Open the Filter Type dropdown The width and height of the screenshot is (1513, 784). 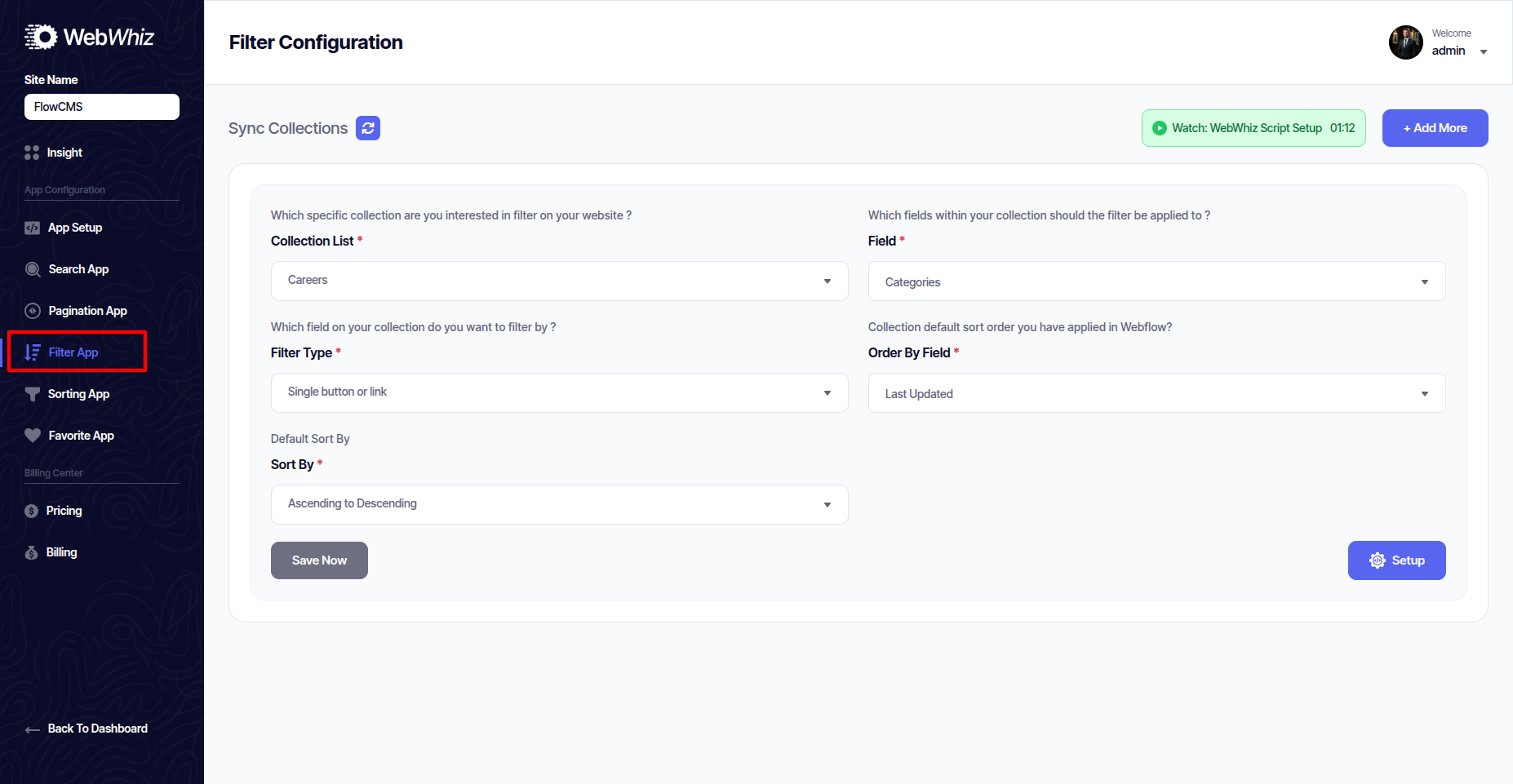pos(559,392)
